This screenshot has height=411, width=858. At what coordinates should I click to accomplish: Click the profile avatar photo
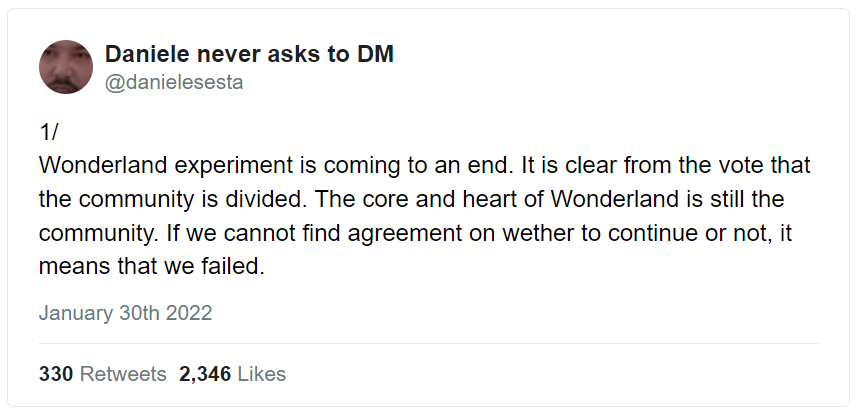(x=66, y=67)
